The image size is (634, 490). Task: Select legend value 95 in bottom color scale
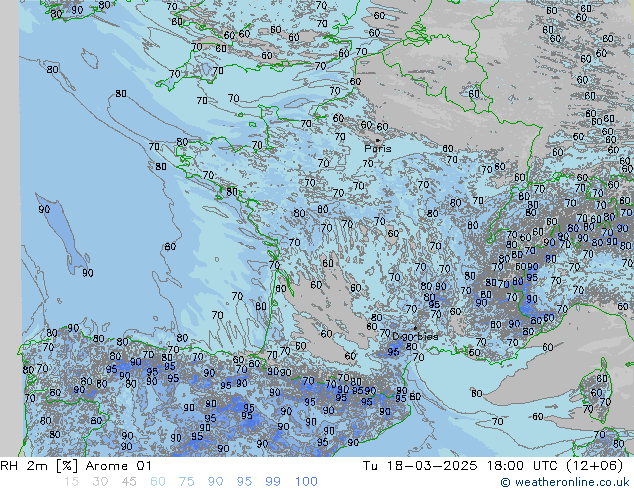click(244, 482)
